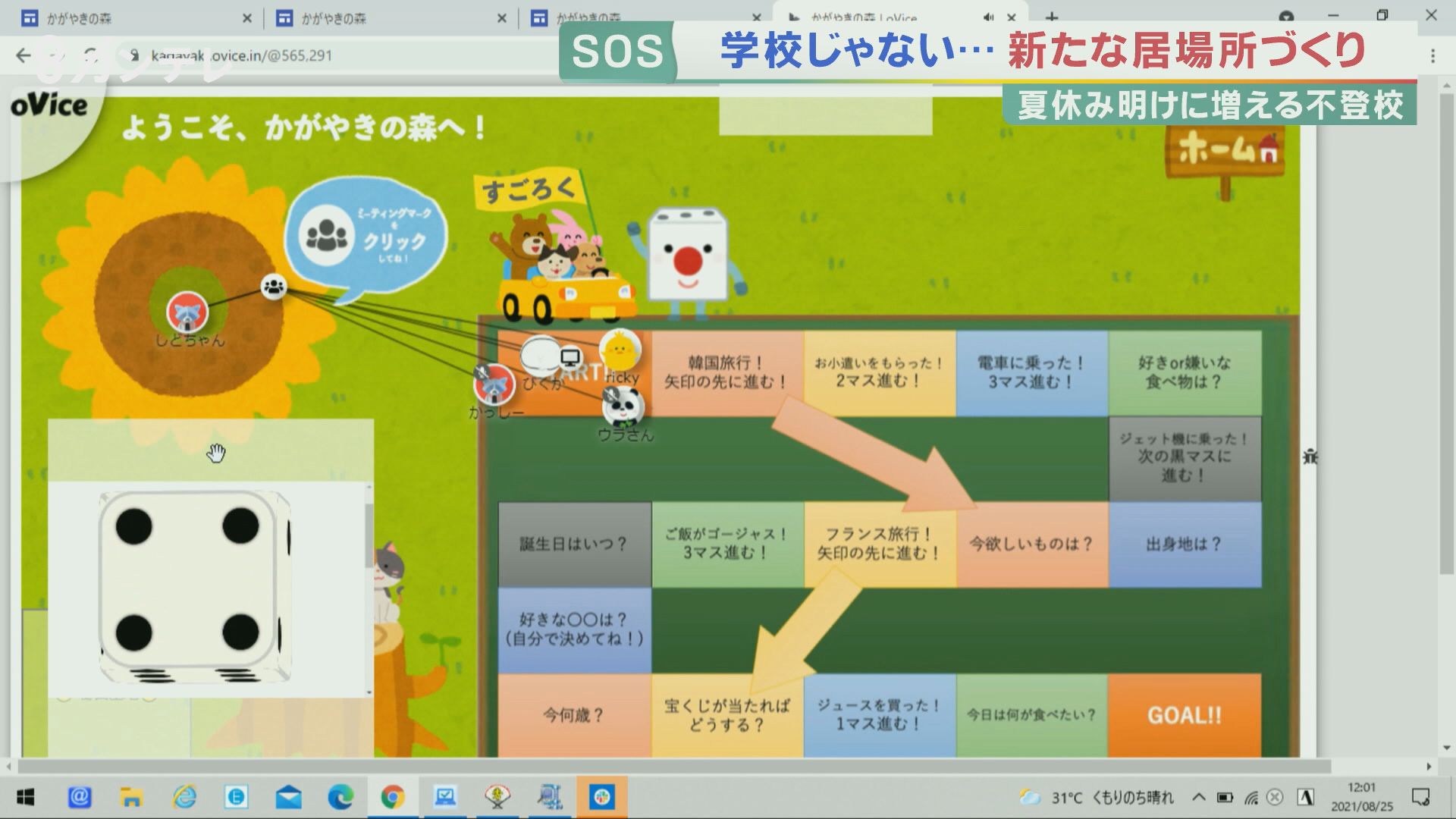
Task: Expand the system tray hidden icons chevron
Action: tap(1199, 797)
